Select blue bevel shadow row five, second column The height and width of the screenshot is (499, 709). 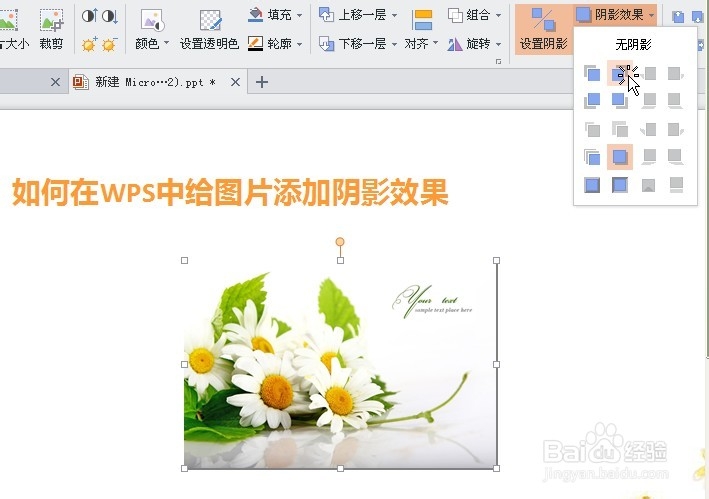tap(619, 185)
